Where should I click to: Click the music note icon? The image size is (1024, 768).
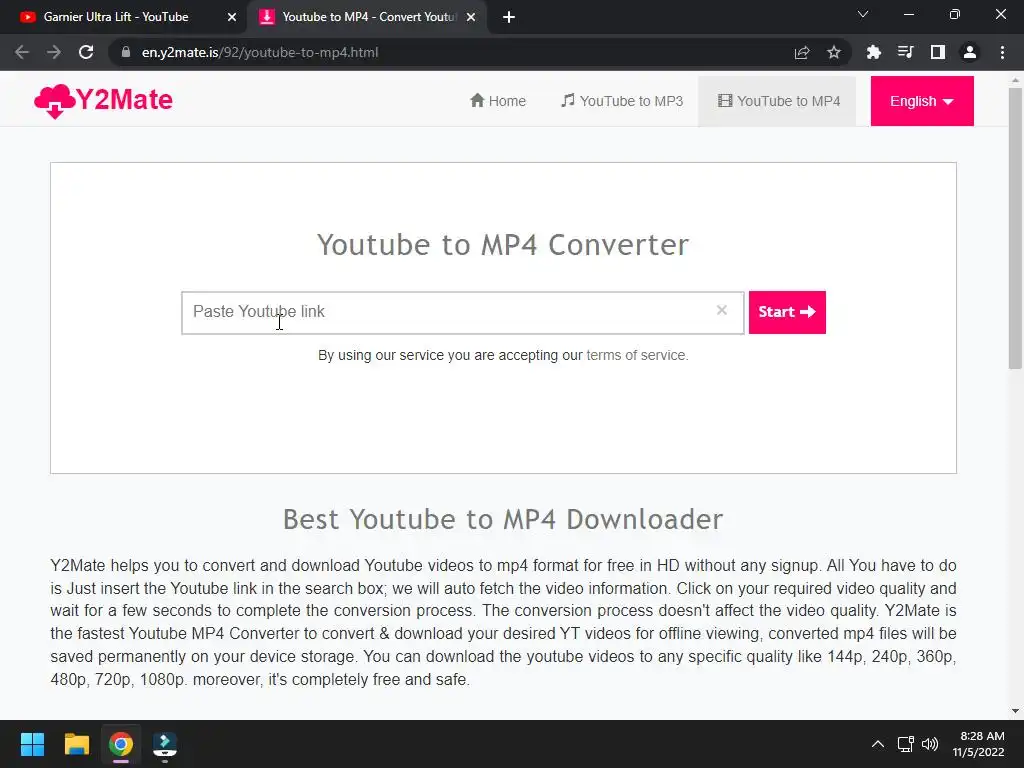(x=568, y=101)
